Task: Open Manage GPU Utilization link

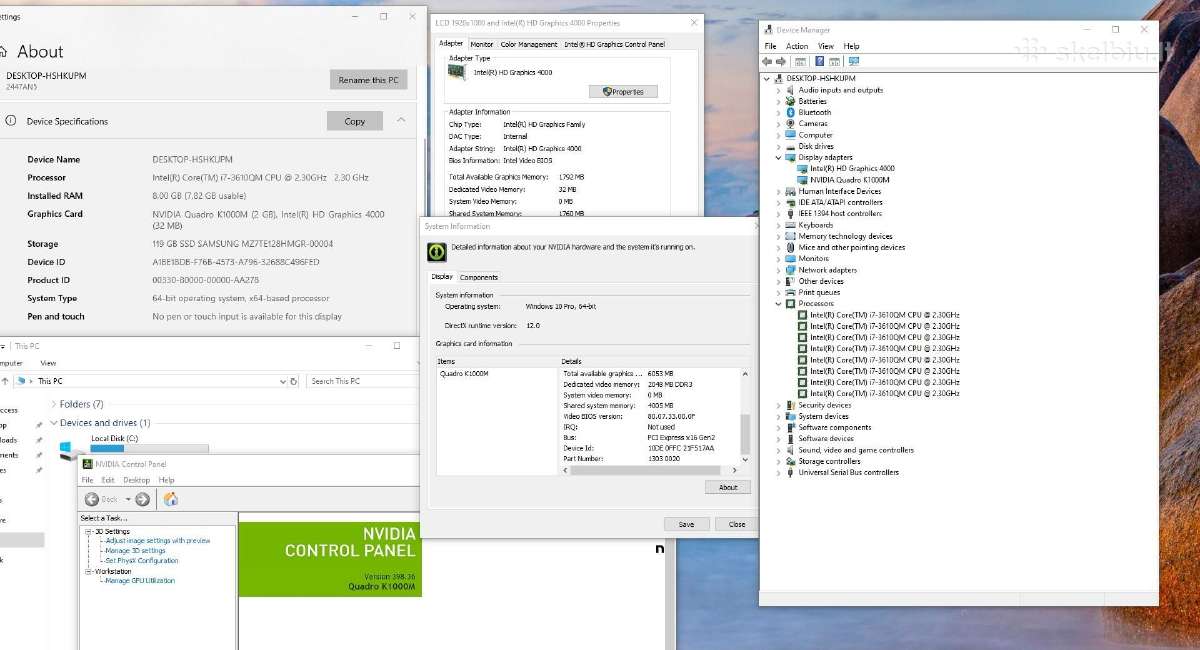Action: [140, 581]
